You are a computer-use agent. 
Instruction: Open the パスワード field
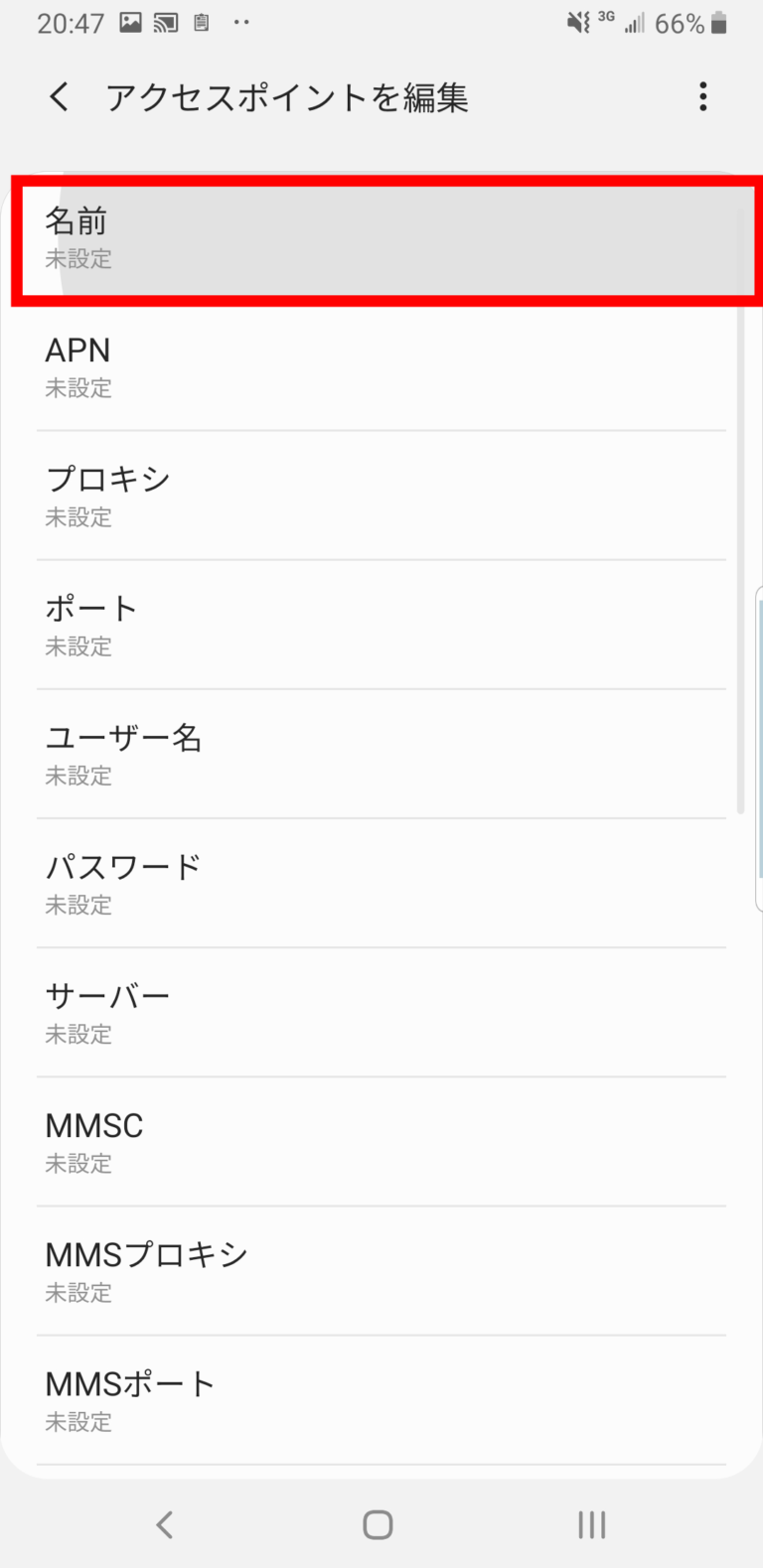[x=381, y=884]
